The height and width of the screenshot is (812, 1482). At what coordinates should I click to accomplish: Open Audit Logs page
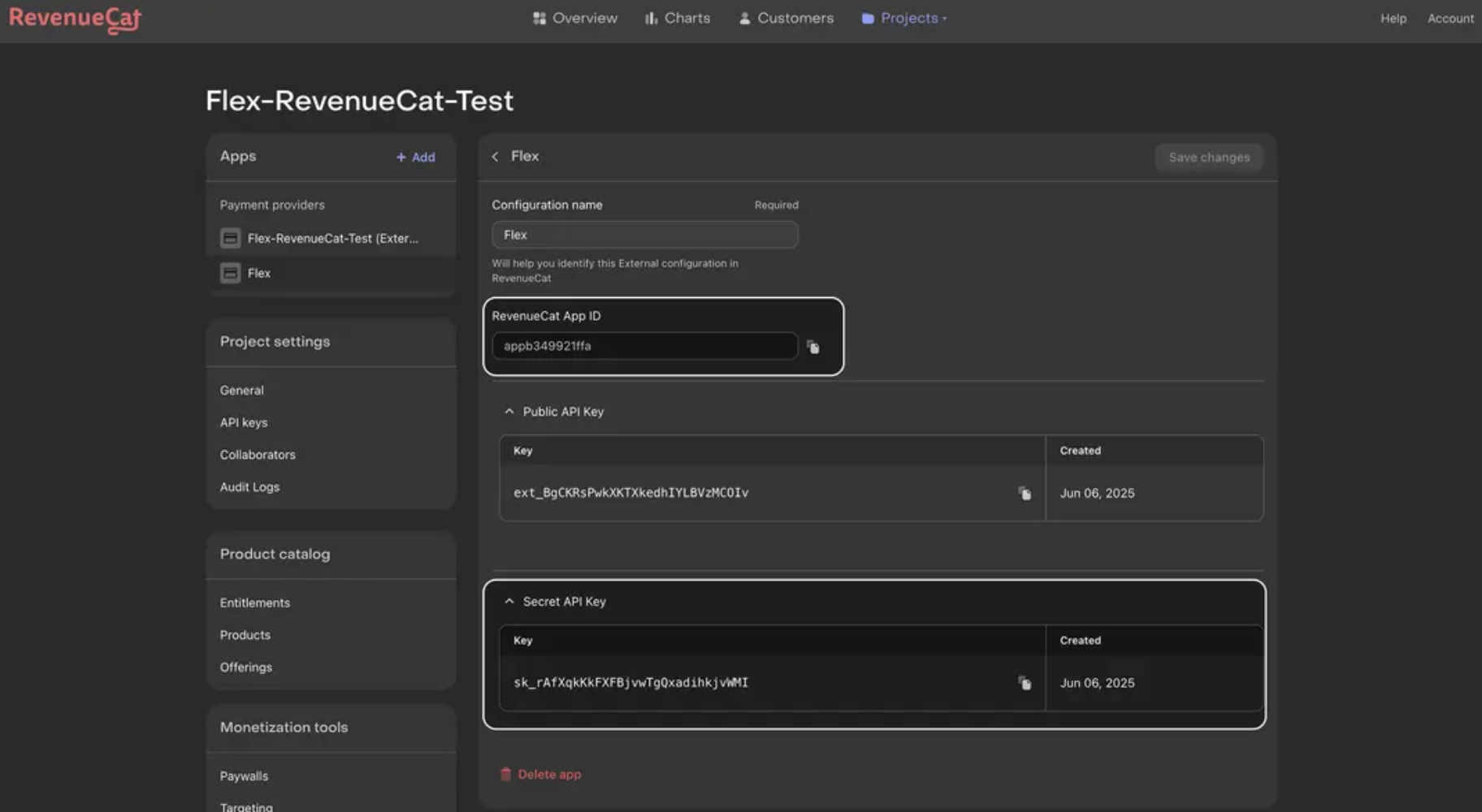(249, 487)
